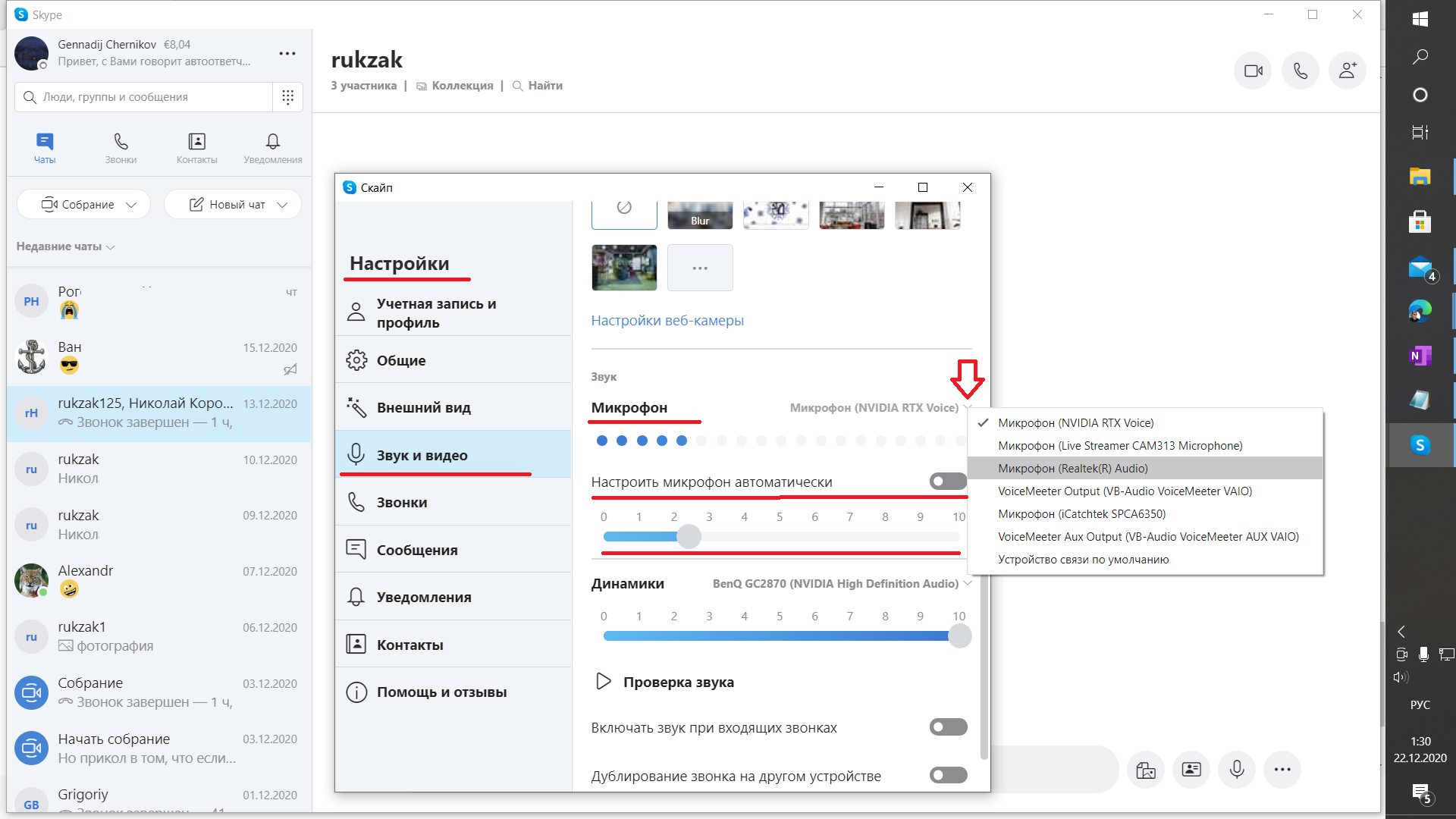1456x819 pixels.
Task: Open the Чаты tab
Action: pyautogui.click(x=45, y=148)
